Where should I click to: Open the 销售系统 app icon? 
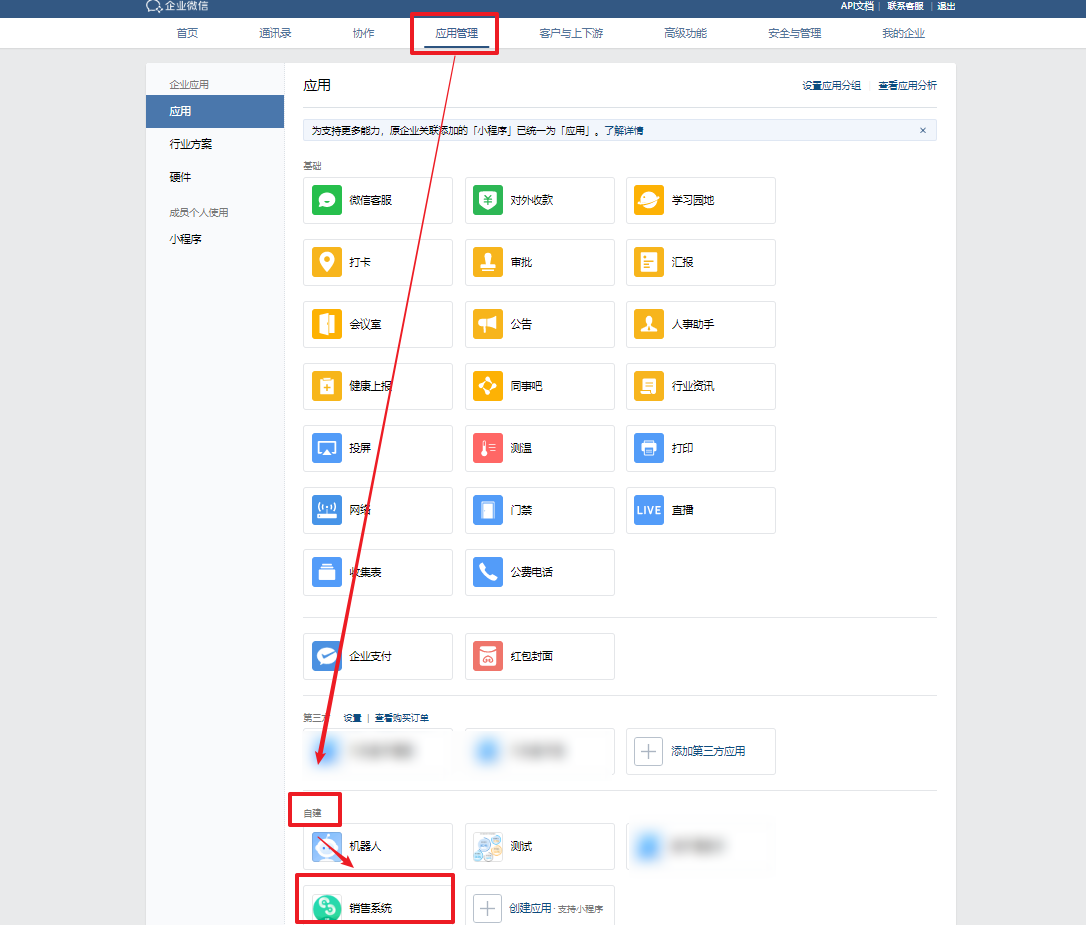[x=326, y=908]
